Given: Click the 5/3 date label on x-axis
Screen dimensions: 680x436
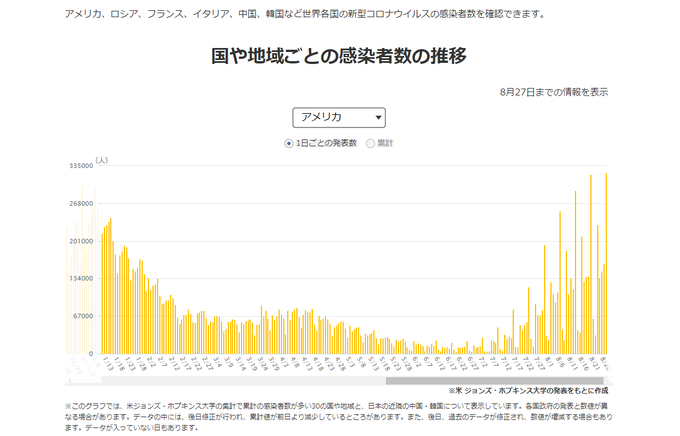Looking at the screenshot, I should (350, 362).
